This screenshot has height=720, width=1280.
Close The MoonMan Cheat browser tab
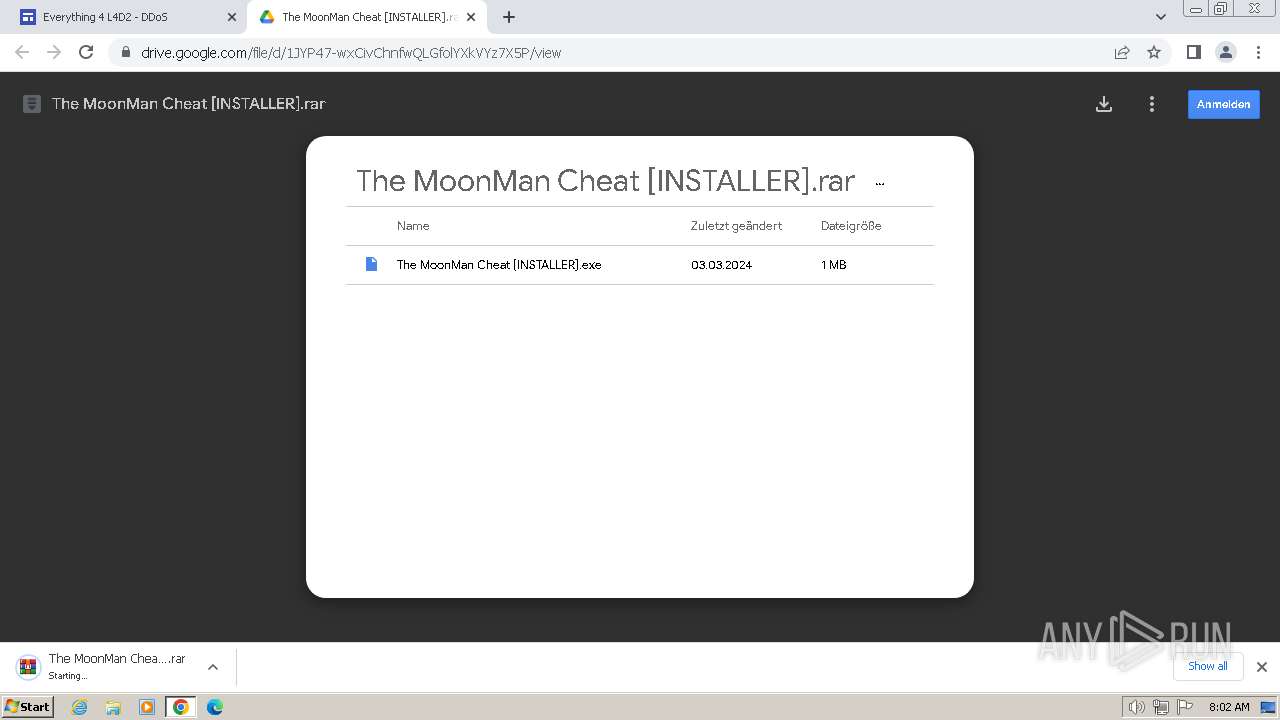pos(471,17)
